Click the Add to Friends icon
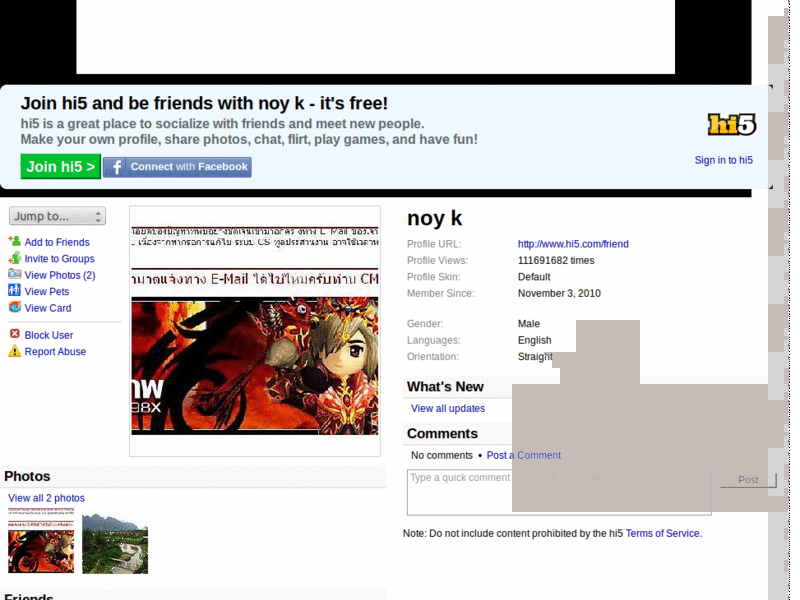 14,241
